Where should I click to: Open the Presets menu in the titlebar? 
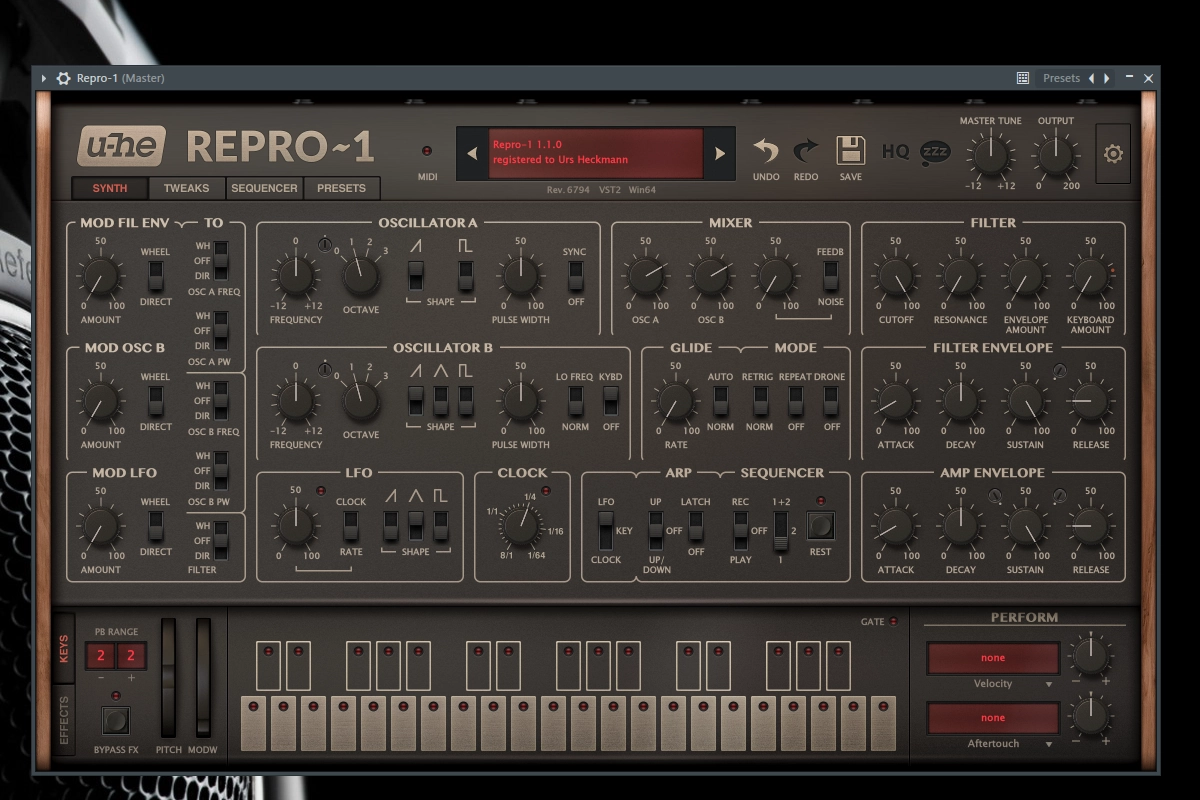pyautogui.click(x=1061, y=78)
